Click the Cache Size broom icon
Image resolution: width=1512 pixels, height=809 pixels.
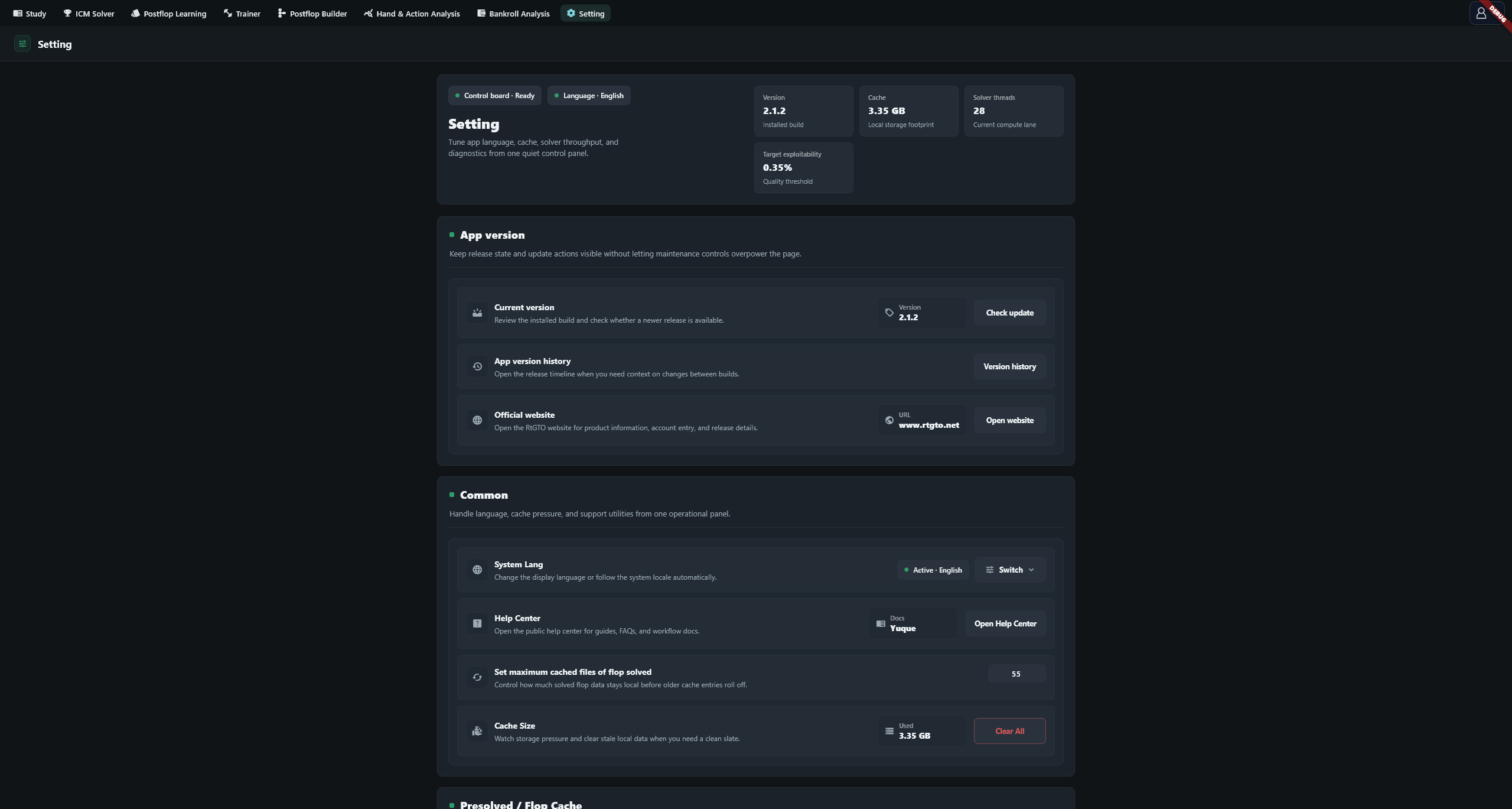(x=477, y=731)
